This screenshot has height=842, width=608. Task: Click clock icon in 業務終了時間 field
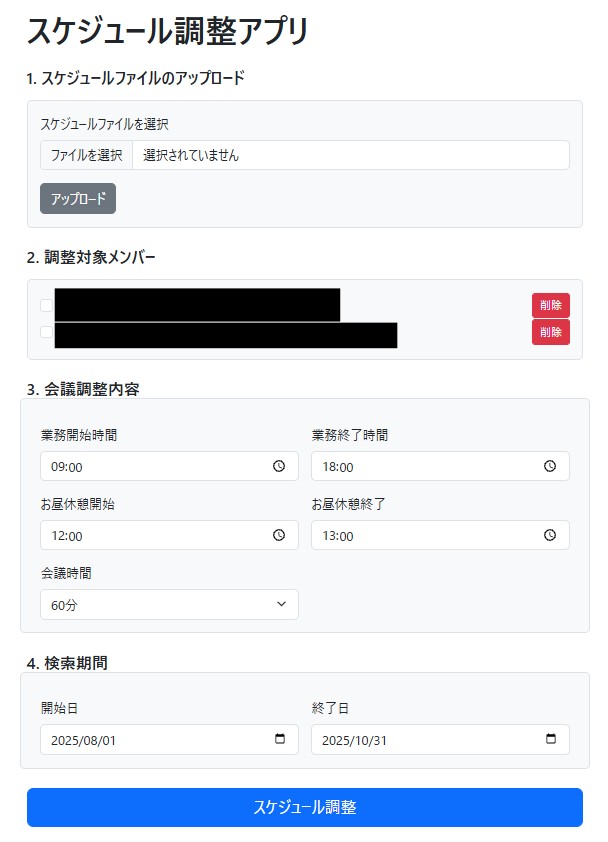550,466
